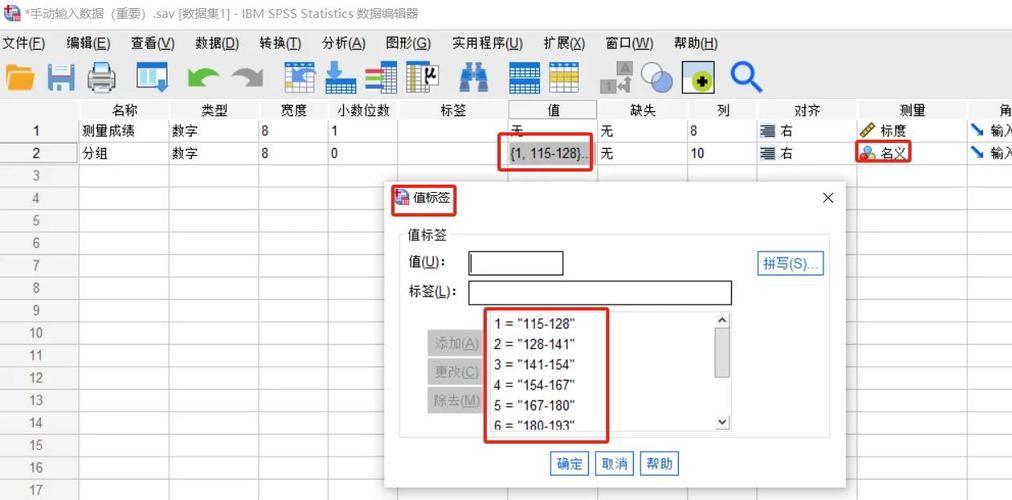Click the Run descriptive statistics μ icon
This screenshot has height=500, width=1012.
point(422,77)
